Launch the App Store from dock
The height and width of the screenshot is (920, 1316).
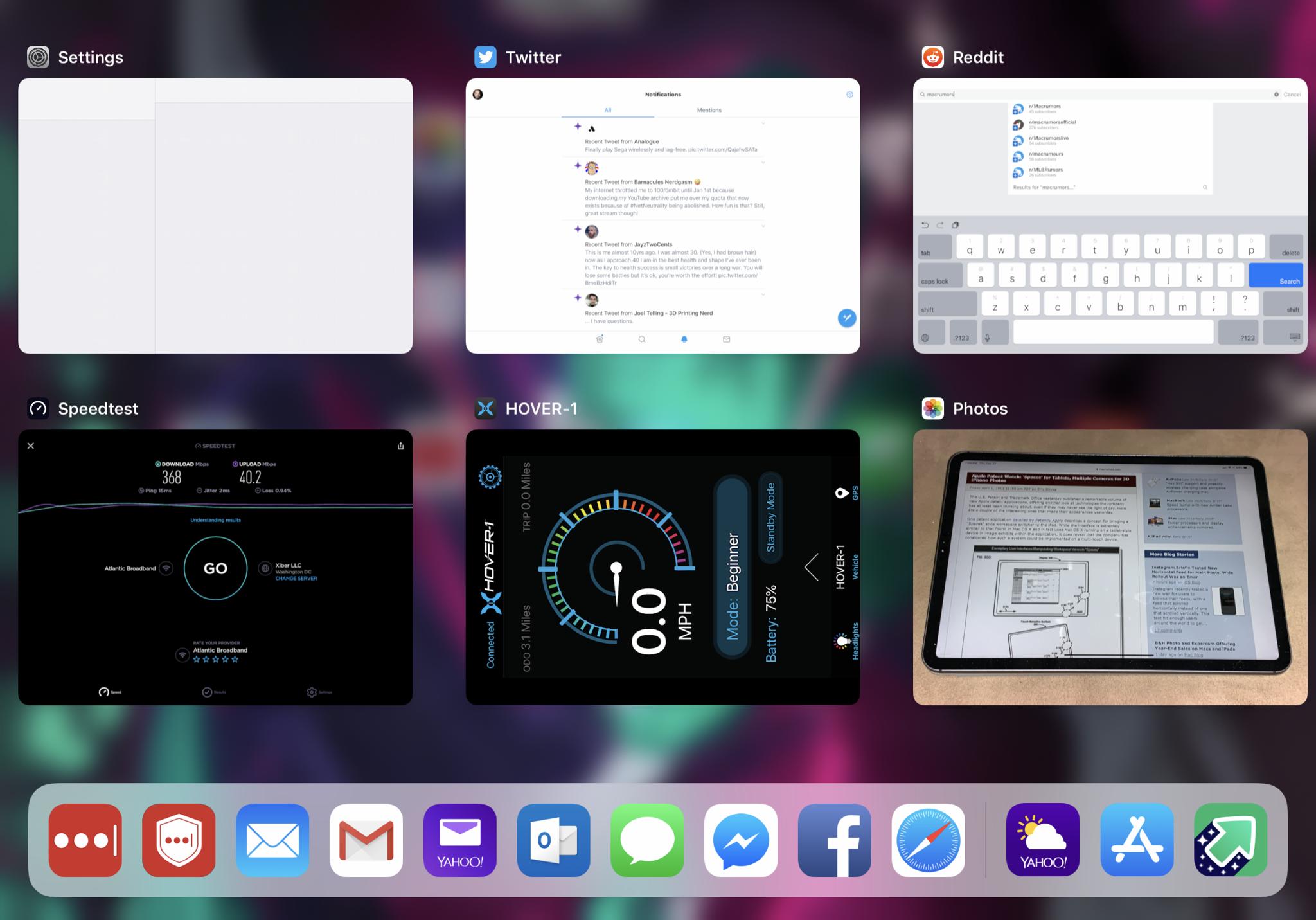pos(1137,840)
